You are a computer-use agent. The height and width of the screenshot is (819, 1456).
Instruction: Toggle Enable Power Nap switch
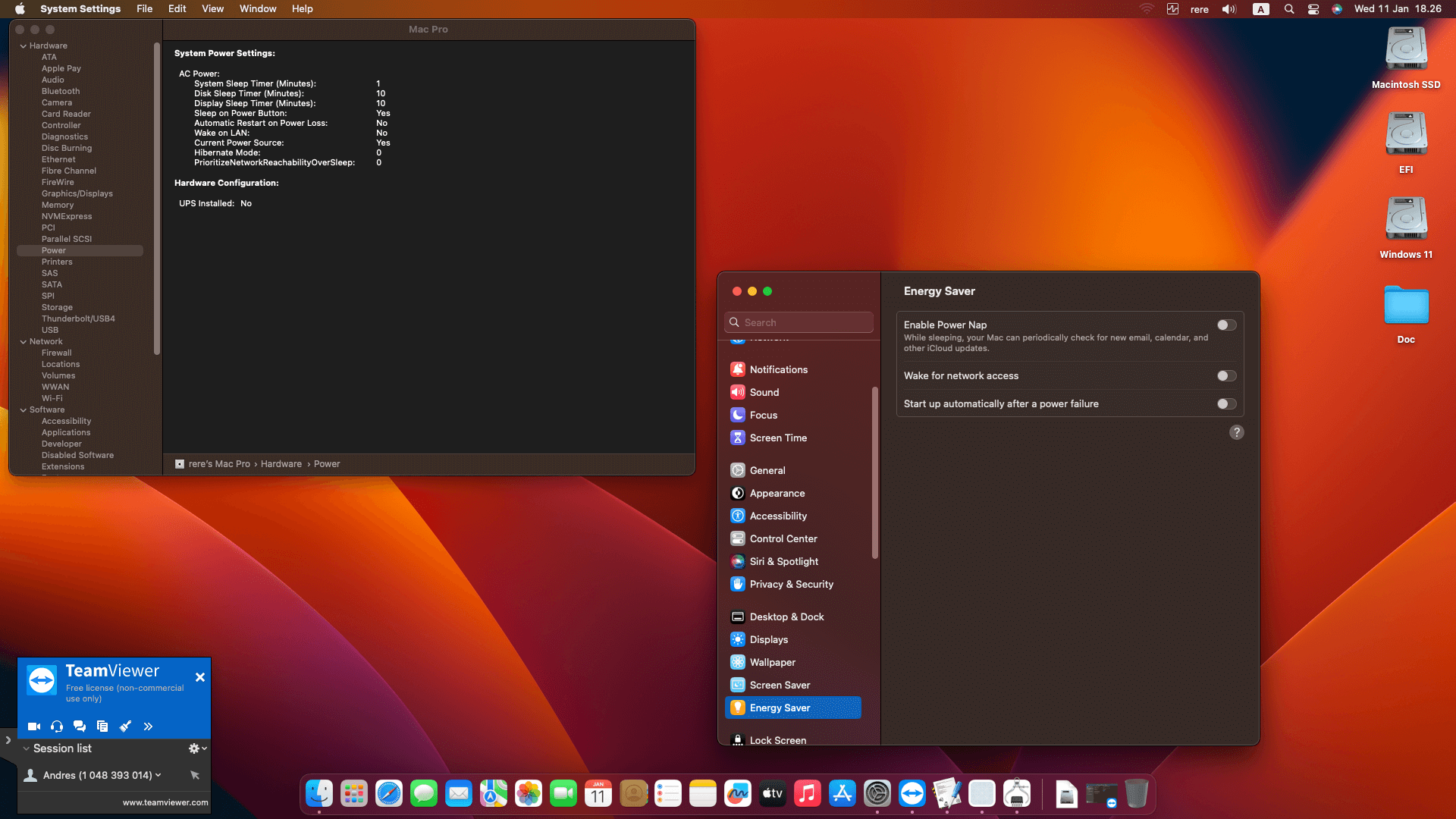[x=1226, y=325]
